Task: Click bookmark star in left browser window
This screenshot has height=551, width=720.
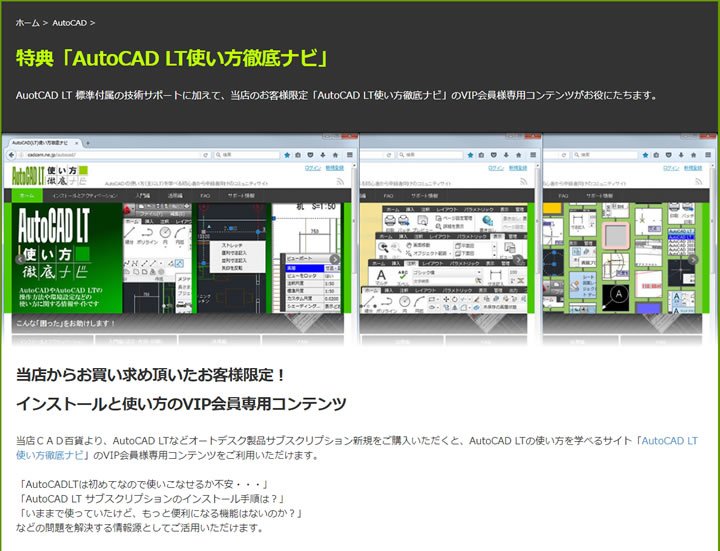Action: tap(287, 155)
